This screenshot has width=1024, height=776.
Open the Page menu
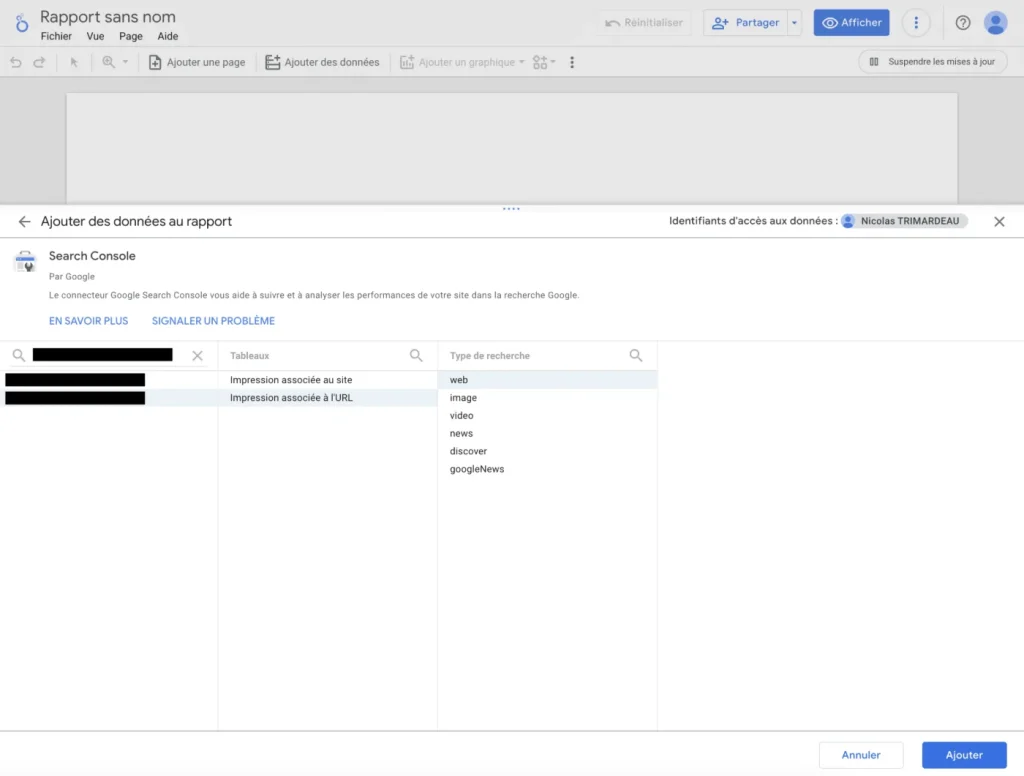click(x=131, y=36)
